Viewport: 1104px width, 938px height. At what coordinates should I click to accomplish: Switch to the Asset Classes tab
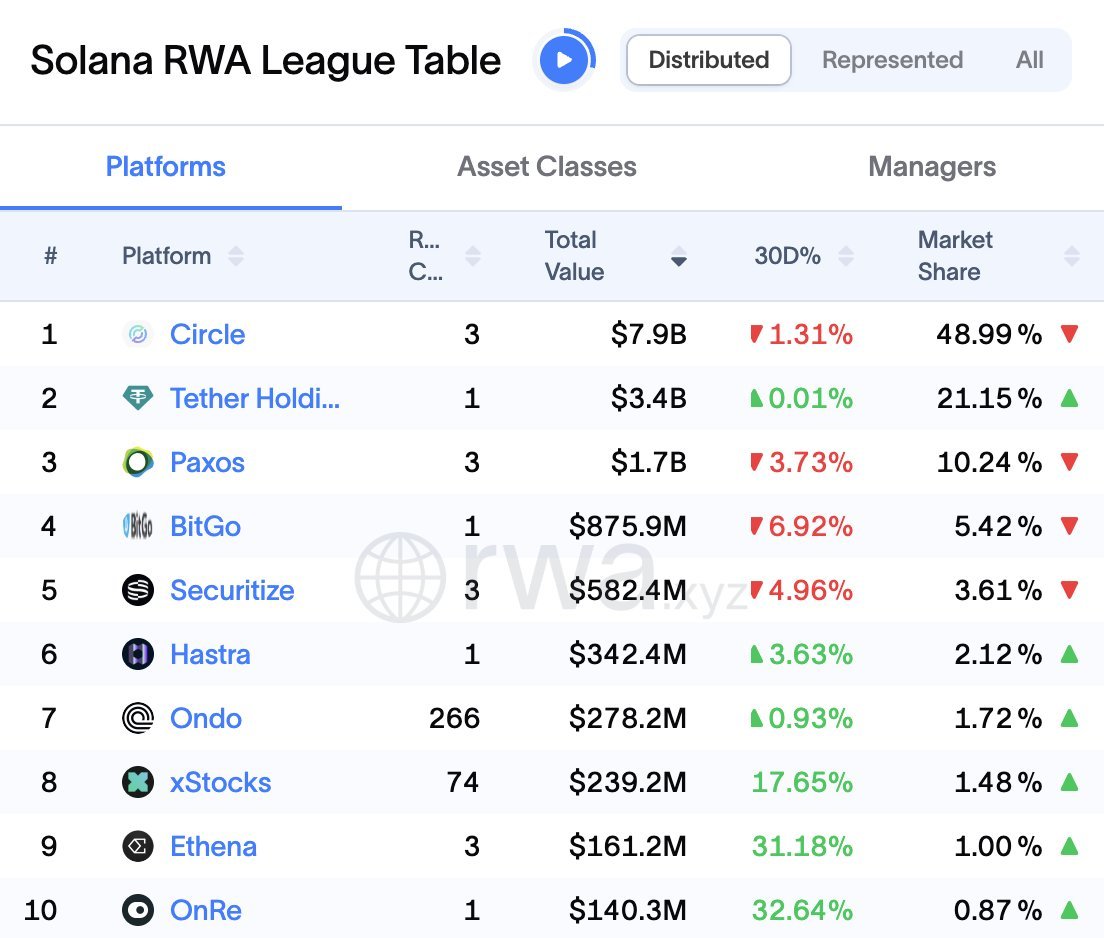tap(547, 167)
